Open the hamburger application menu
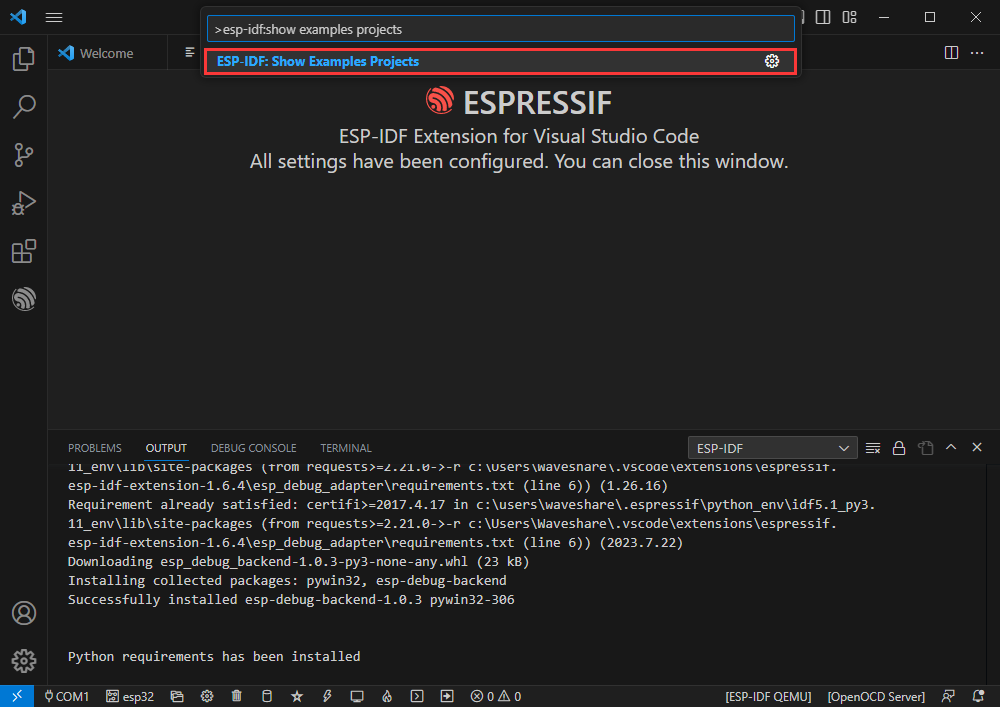The height and width of the screenshot is (707, 1000). point(54,17)
